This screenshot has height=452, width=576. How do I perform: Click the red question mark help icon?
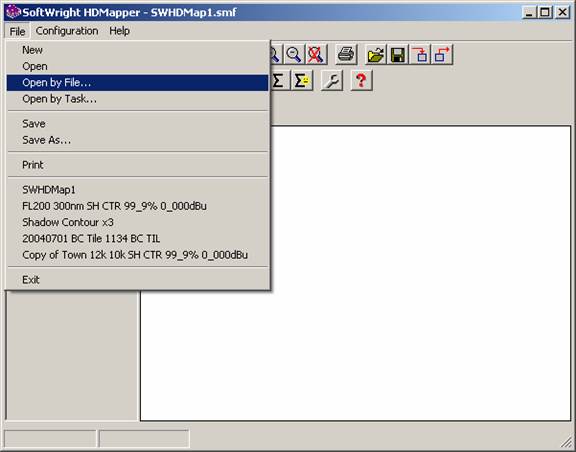[x=361, y=80]
